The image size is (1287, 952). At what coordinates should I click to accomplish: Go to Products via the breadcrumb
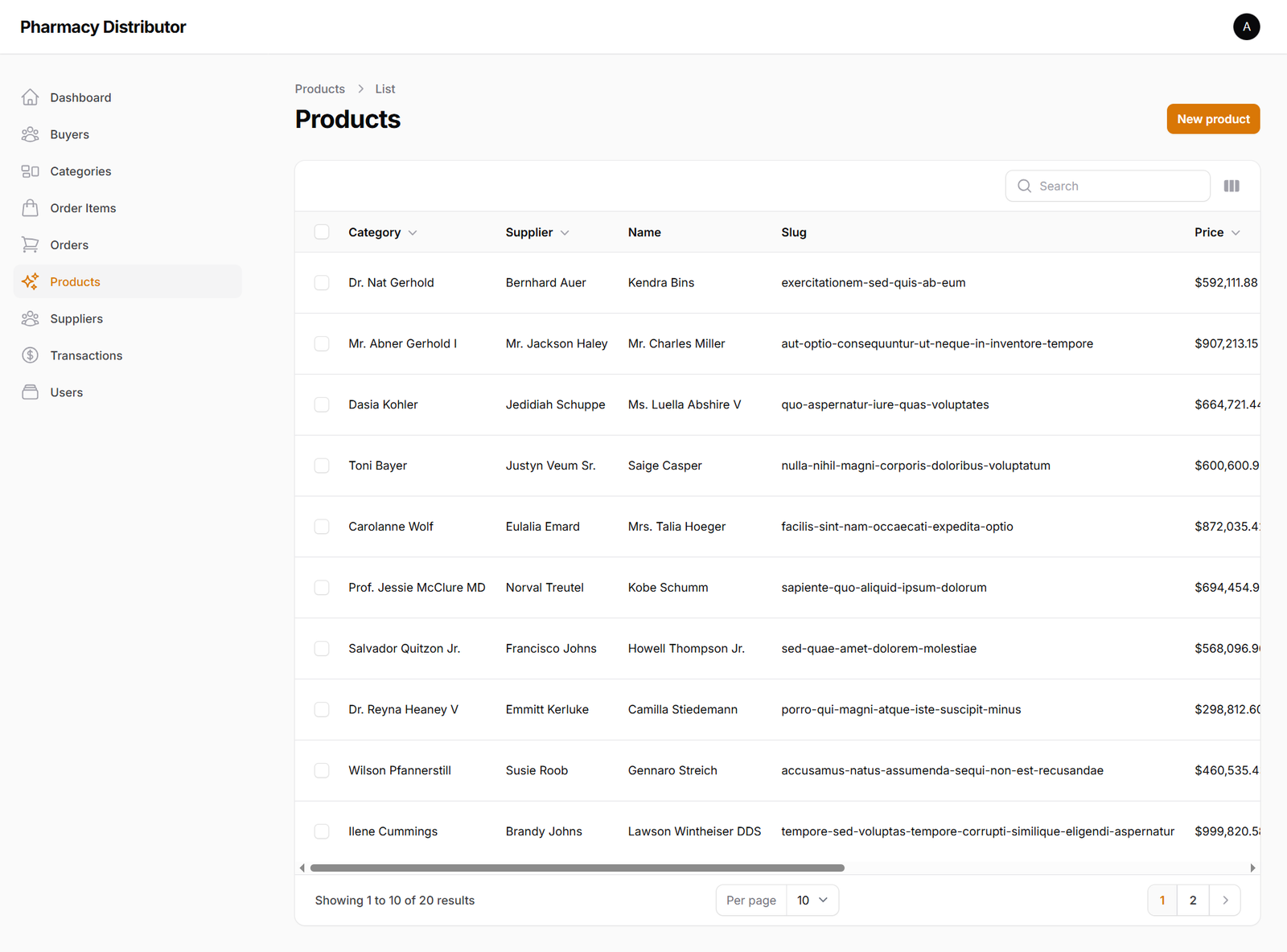coord(319,88)
